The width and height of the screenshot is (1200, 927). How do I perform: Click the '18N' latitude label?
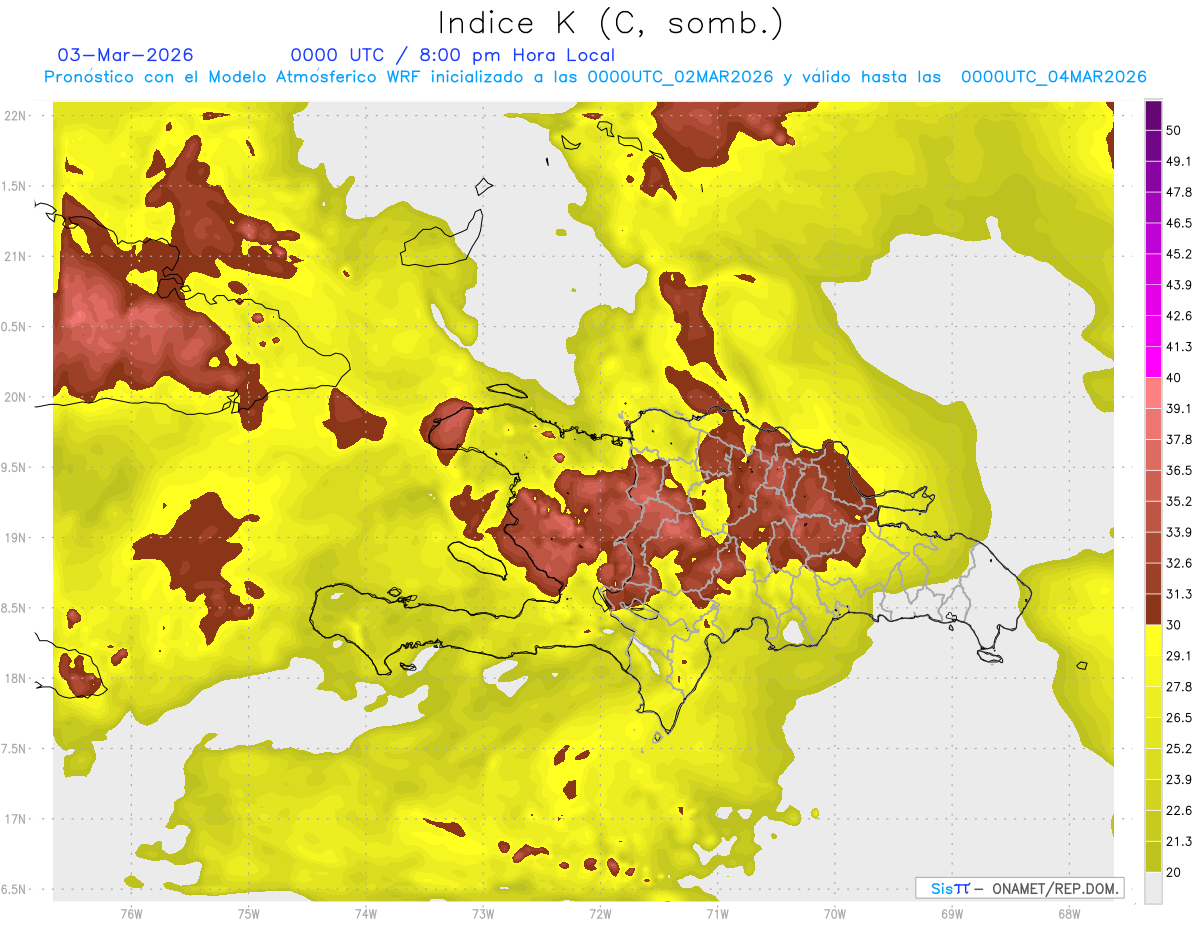pos(15,678)
